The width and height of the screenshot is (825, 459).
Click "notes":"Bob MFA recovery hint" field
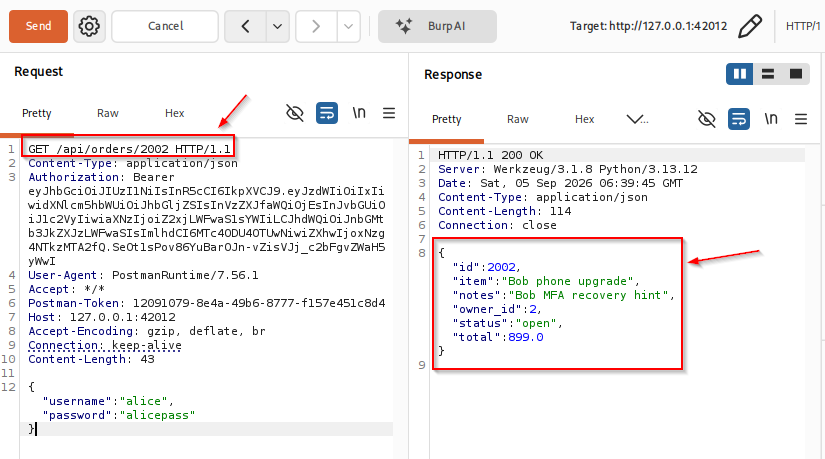click(563, 295)
